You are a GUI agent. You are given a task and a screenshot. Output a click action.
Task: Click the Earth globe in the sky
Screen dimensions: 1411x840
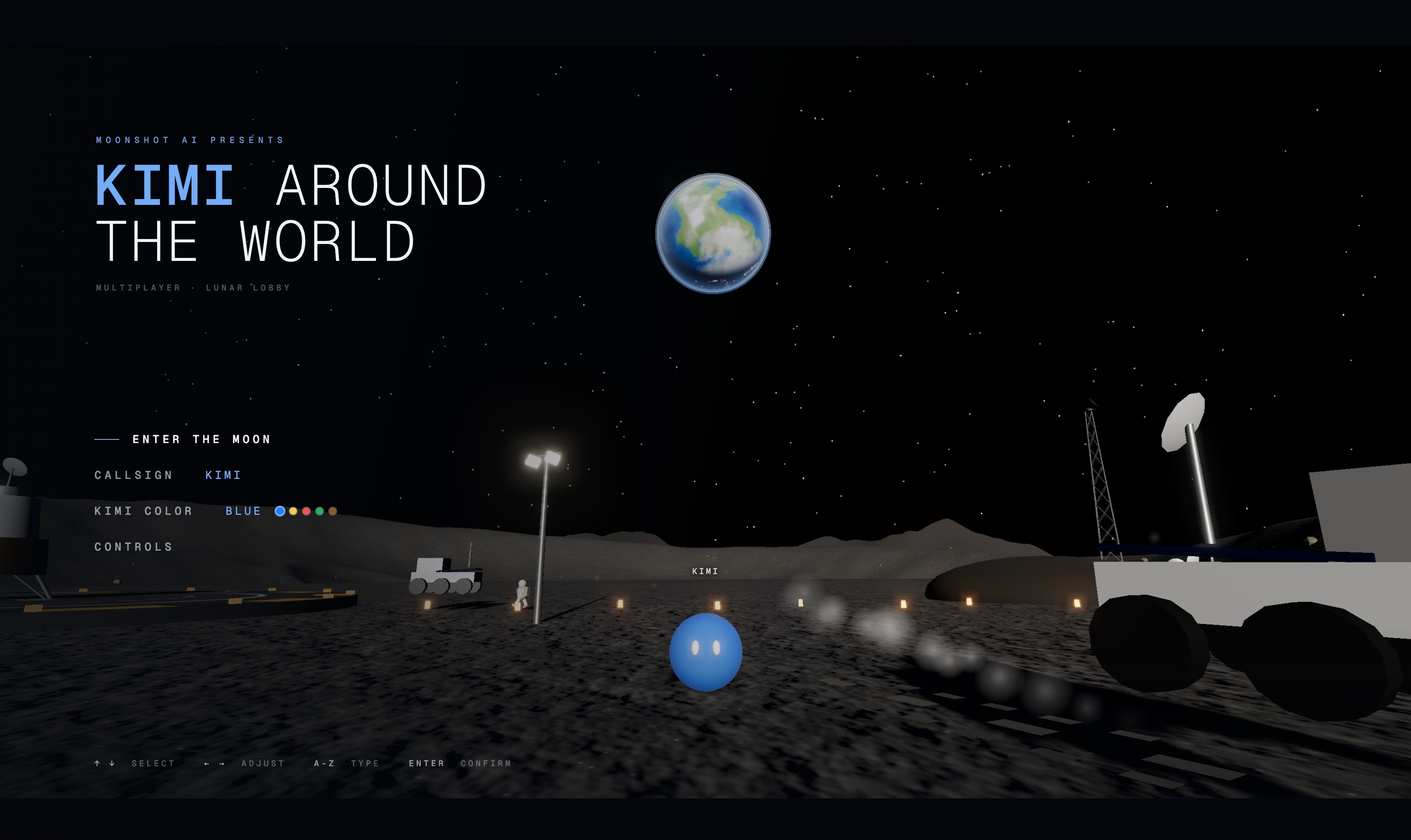[713, 233]
